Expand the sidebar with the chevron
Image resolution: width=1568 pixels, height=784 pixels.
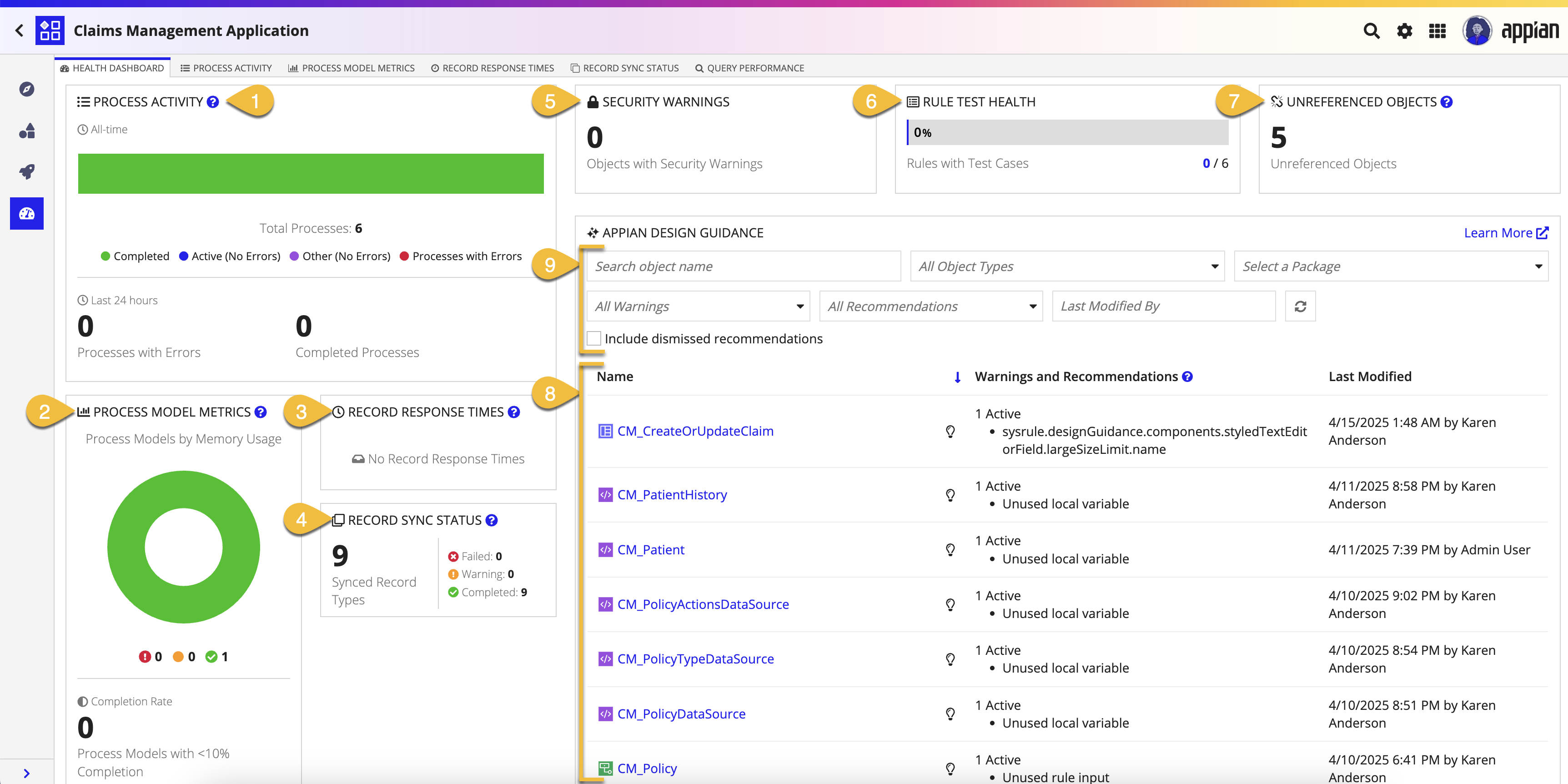coord(27,773)
